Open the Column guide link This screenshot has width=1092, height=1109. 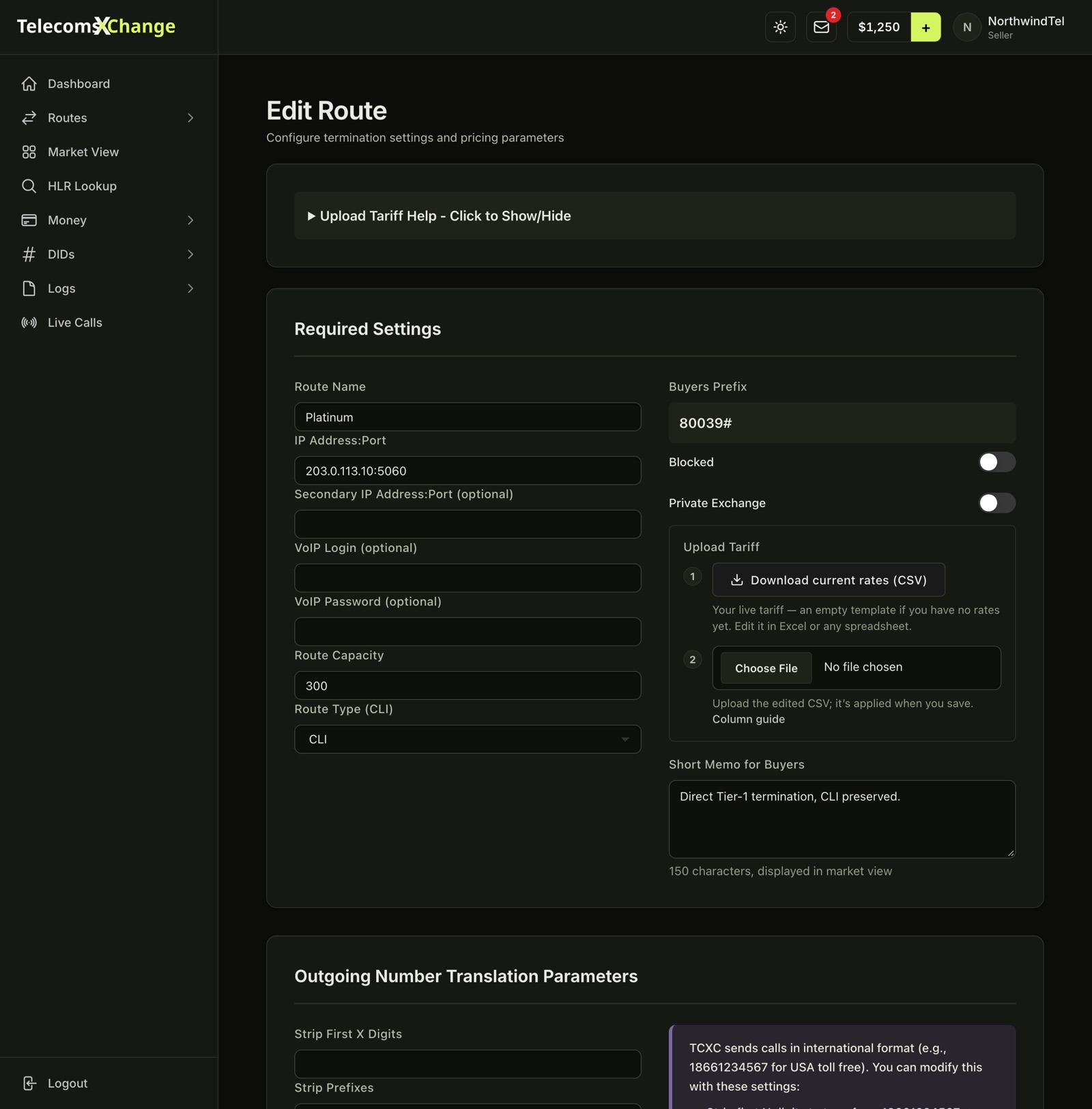tap(748, 719)
